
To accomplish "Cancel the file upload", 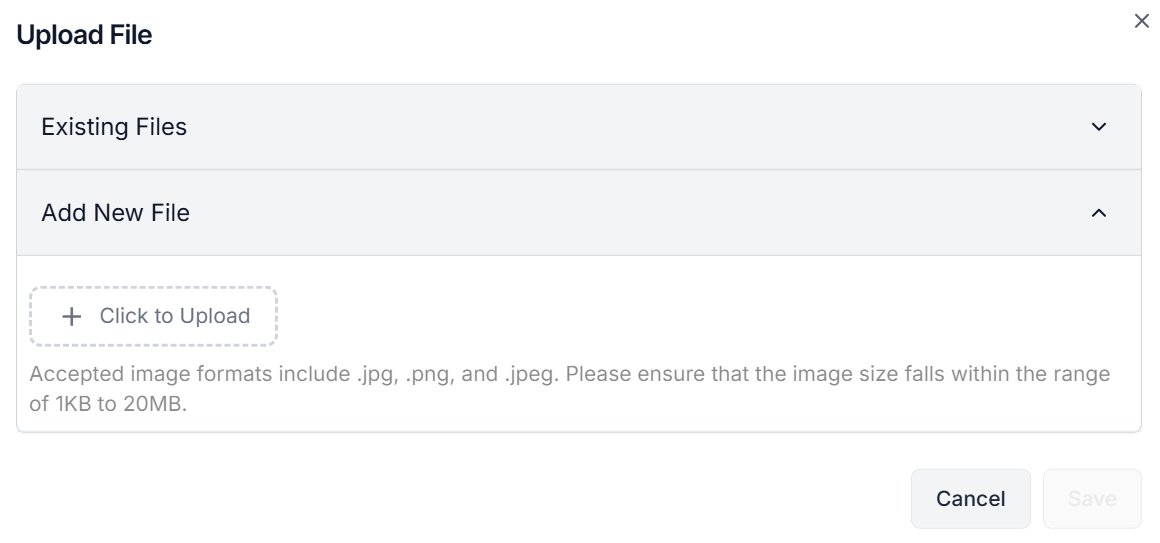I will click(x=970, y=498).
